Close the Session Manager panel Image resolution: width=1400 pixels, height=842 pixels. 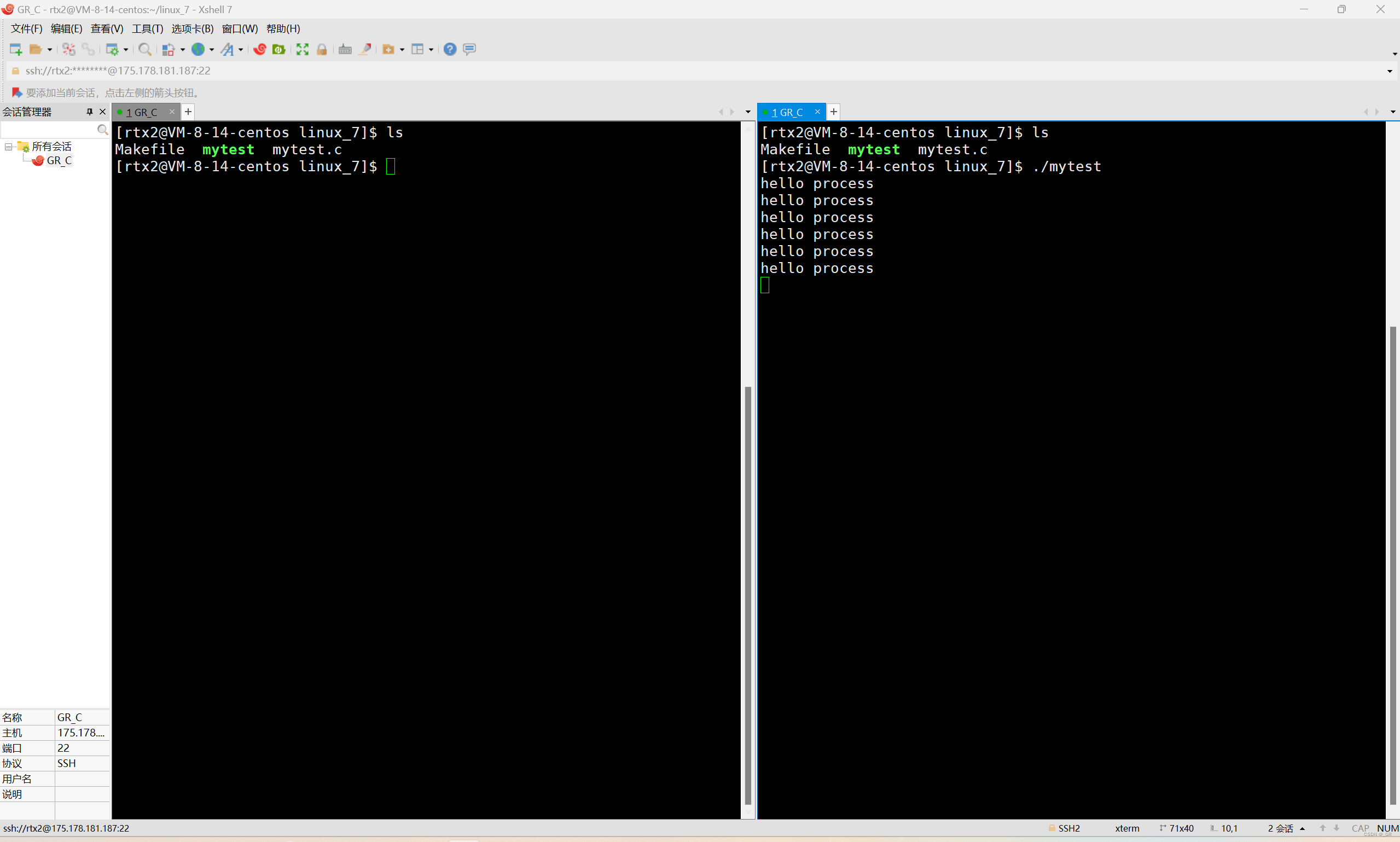tap(103, 112)
